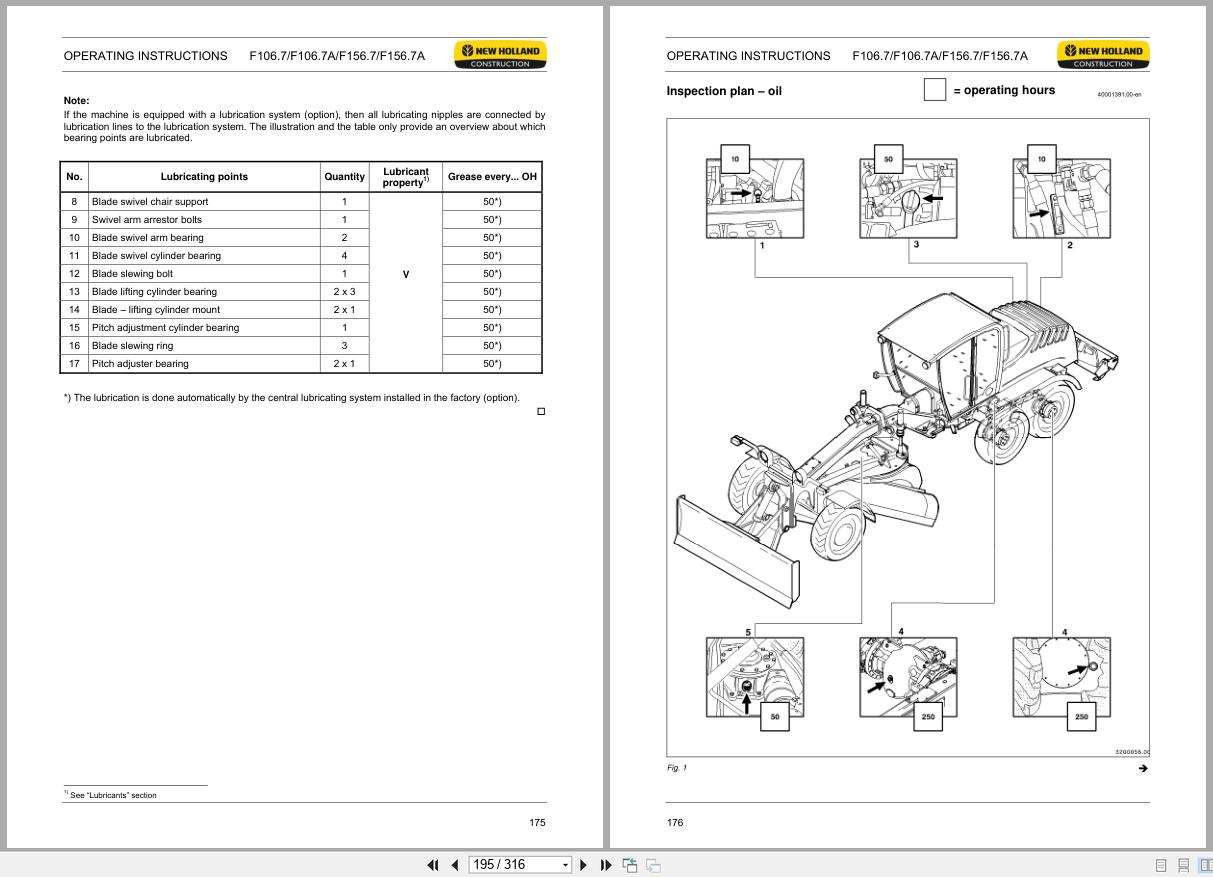Screen dimensions: 1213x877
Task: Click the page number field 195 / 316
Action: tap(513, 865)
